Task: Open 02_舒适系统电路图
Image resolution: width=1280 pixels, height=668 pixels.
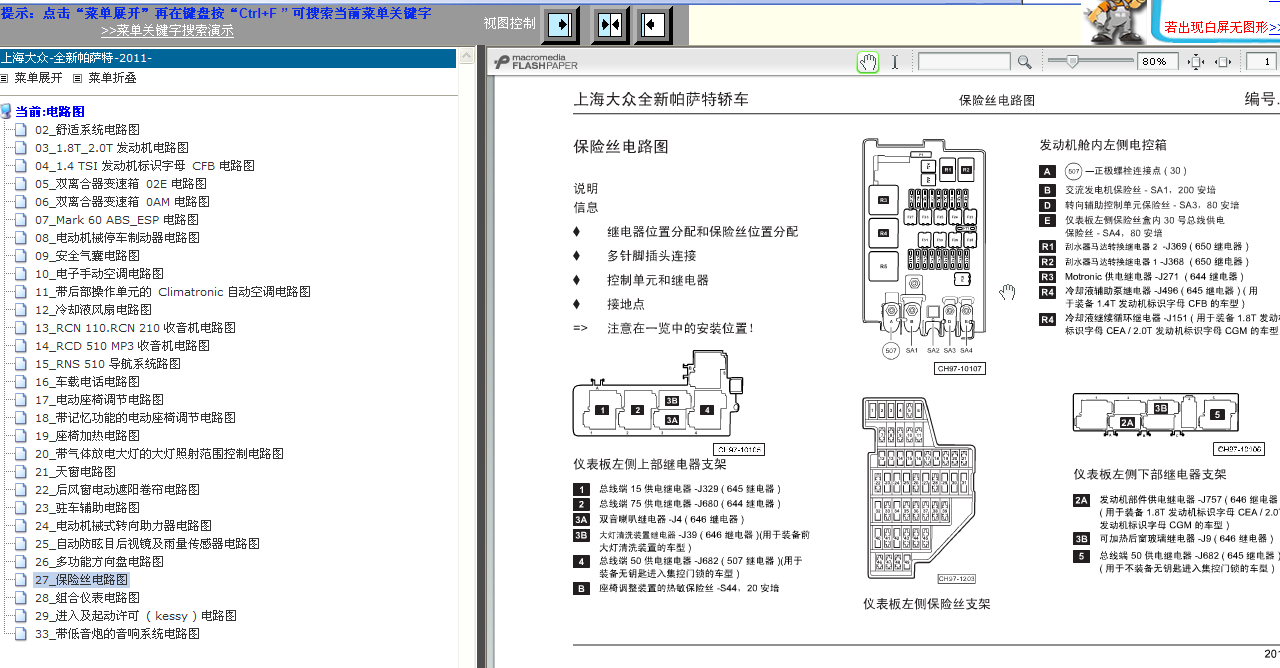Action: [x=87, y=130]
